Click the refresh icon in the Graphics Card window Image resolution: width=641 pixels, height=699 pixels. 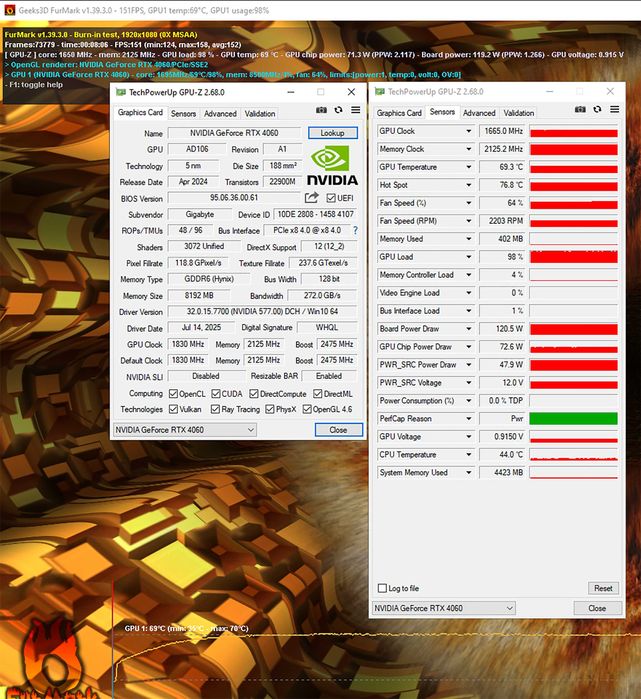tap(338, 110)
